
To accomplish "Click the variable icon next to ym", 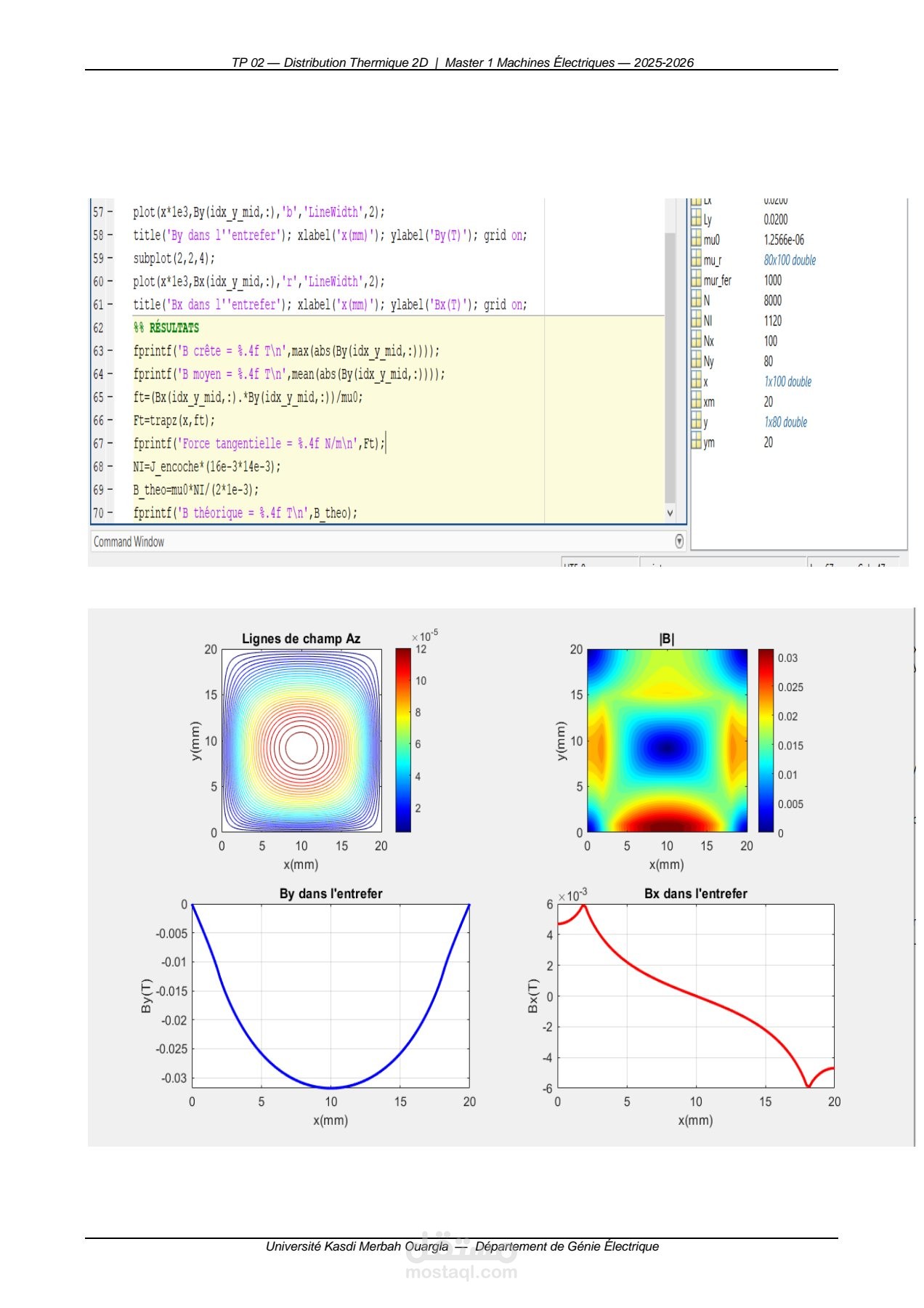I will coord(696,442).
